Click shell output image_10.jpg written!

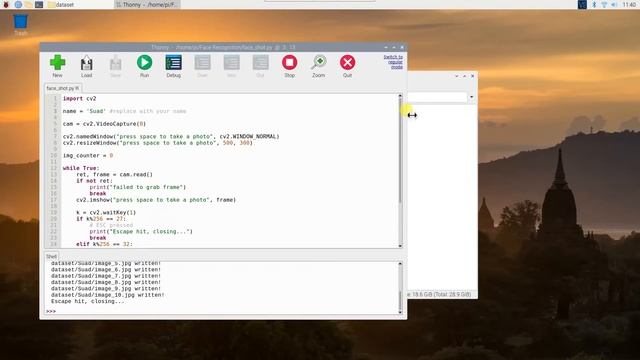tap(108, 295)
